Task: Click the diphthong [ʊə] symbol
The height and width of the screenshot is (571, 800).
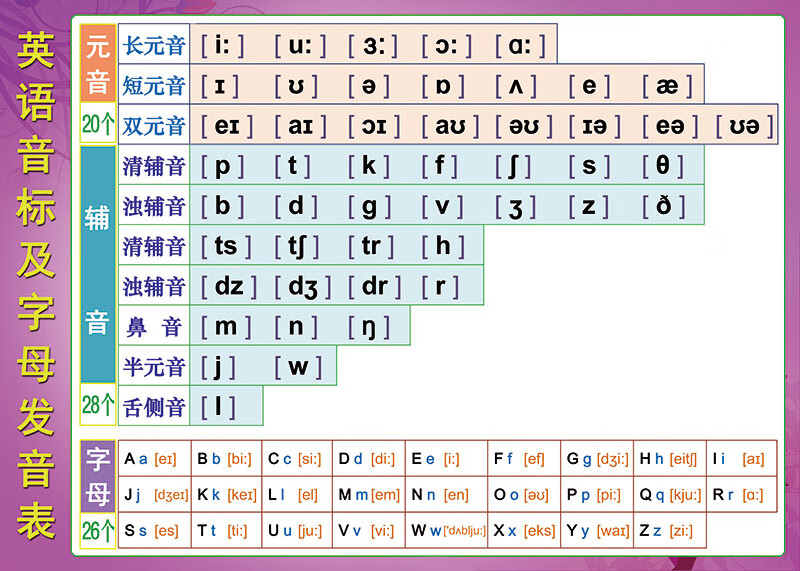Action: point(747,126)
